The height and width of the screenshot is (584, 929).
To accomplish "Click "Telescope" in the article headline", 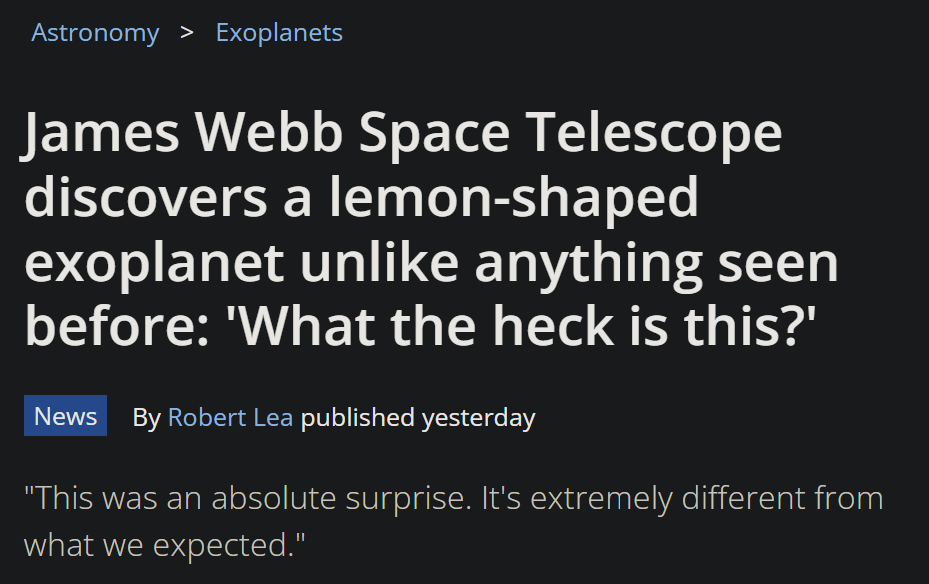I will (x=654, y=133).
